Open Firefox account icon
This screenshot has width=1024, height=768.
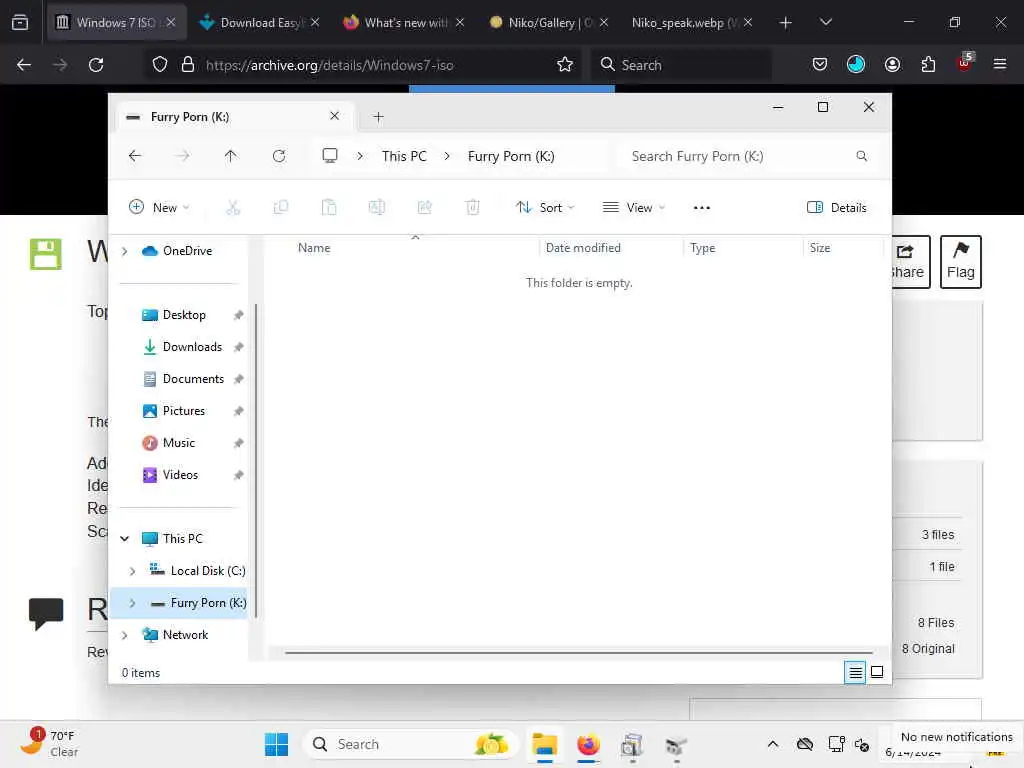(892, 65)
